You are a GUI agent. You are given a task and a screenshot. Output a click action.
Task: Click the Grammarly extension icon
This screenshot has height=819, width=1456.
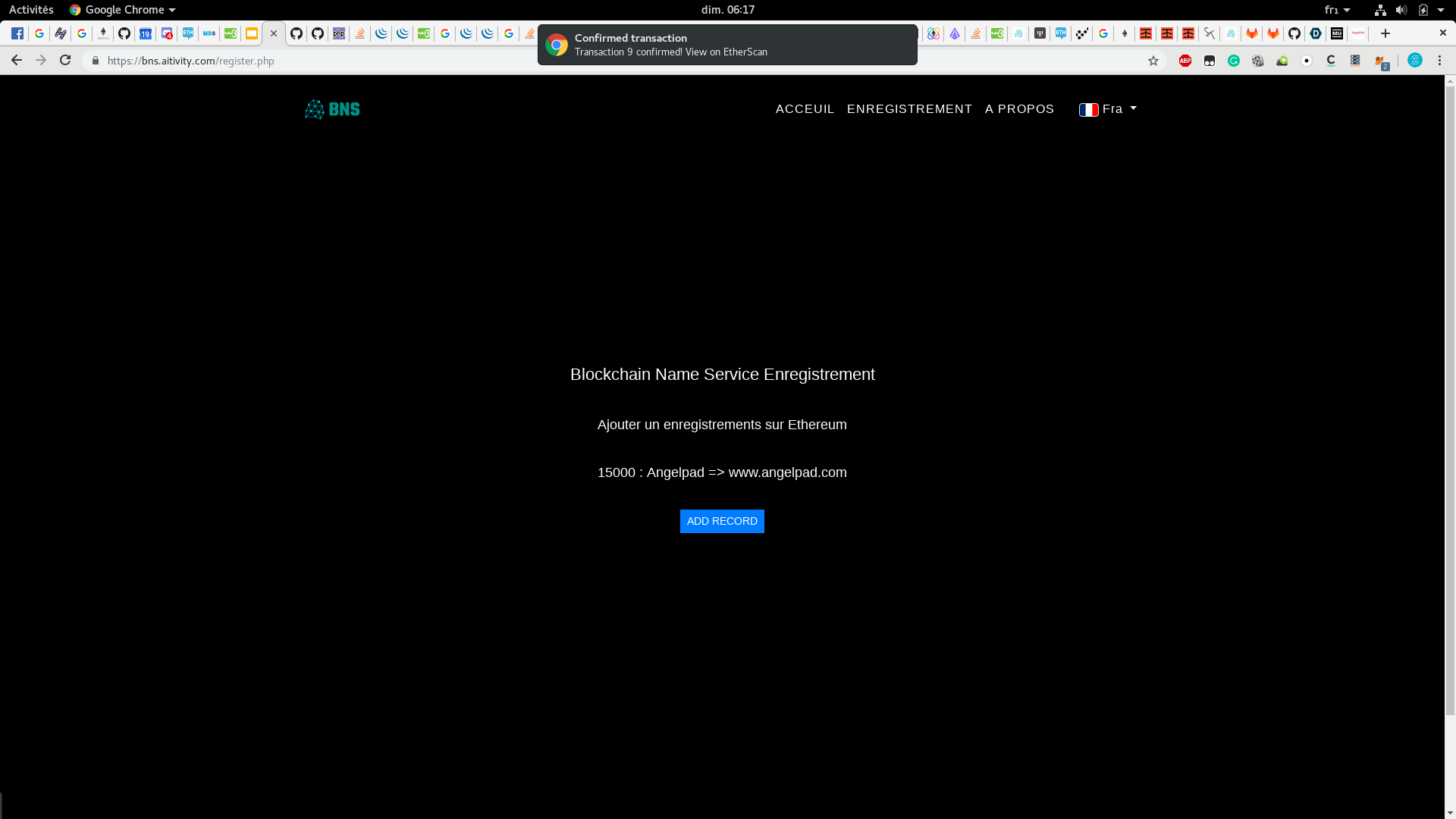coord(1234,61)
